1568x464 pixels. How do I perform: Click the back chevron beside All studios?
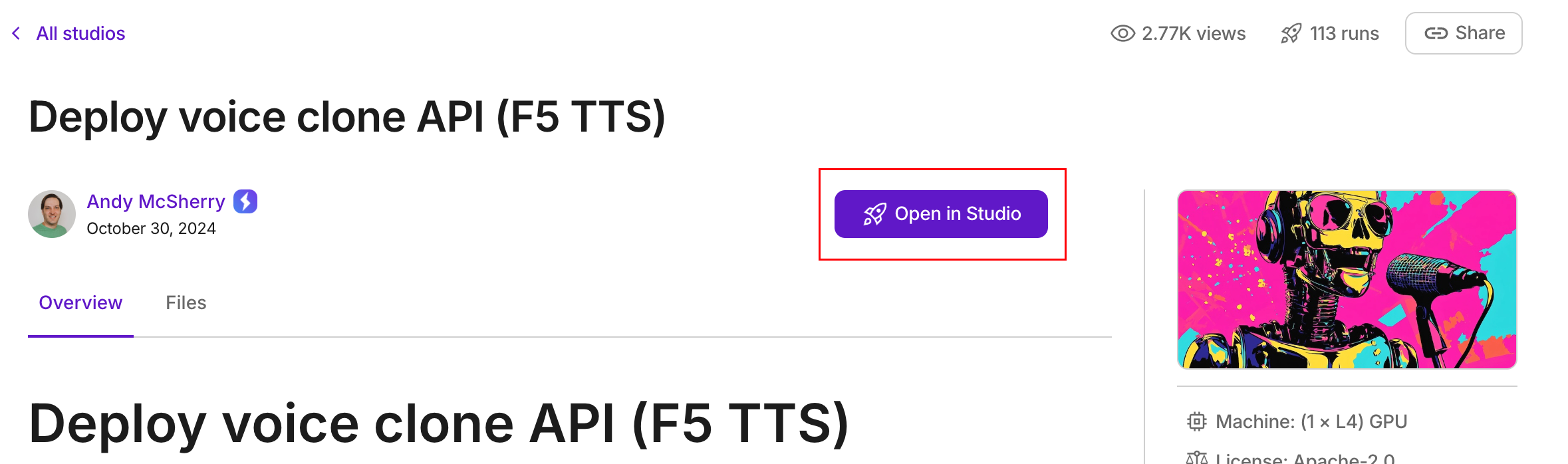point(16,33)
